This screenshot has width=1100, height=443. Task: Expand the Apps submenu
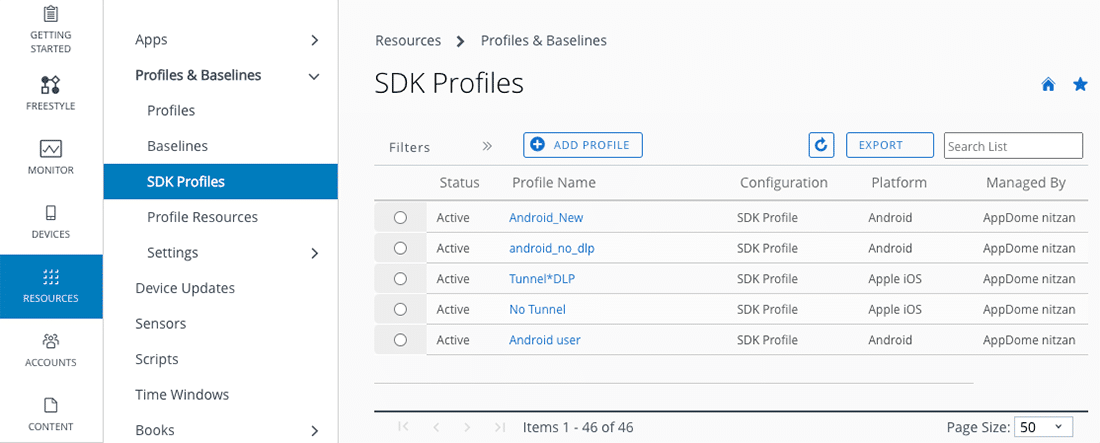[314, 40]
